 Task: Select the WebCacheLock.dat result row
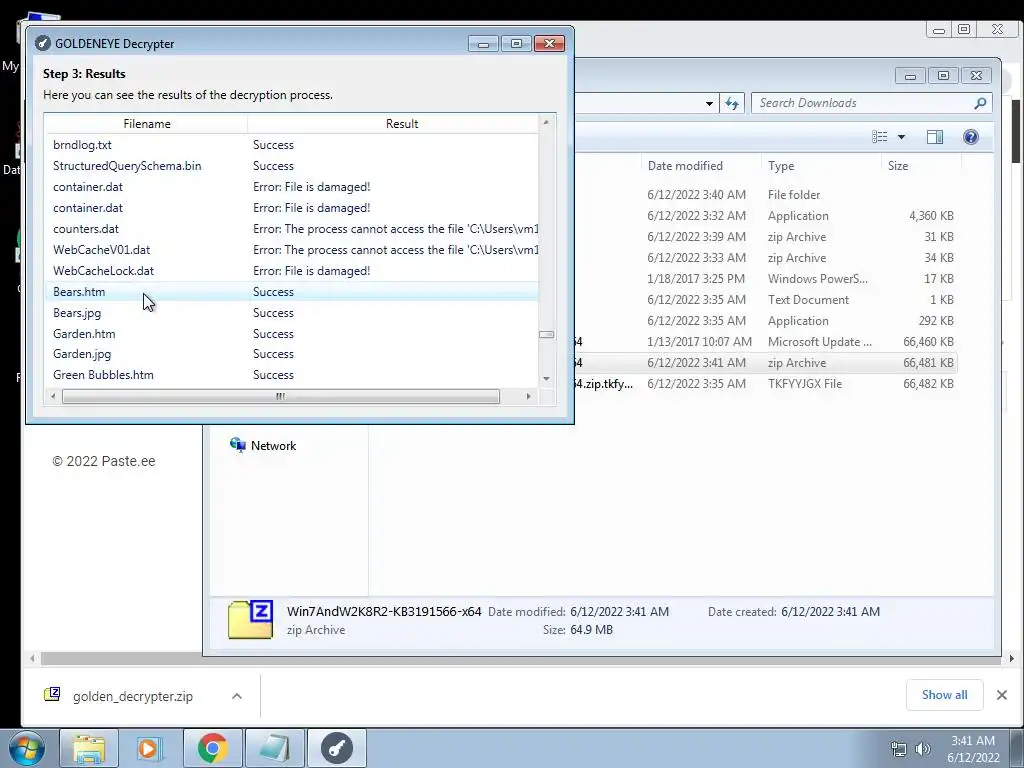coord(292,270)
